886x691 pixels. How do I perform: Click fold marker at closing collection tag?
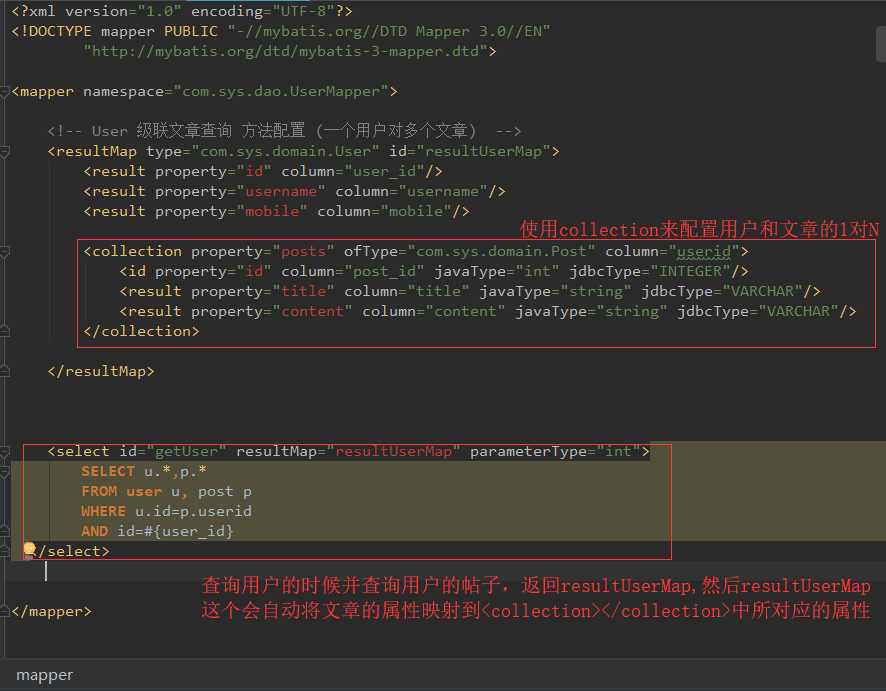tap(5, 331)
